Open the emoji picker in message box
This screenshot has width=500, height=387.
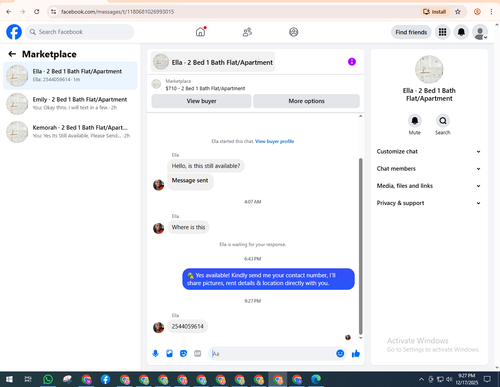pos(340,353)
